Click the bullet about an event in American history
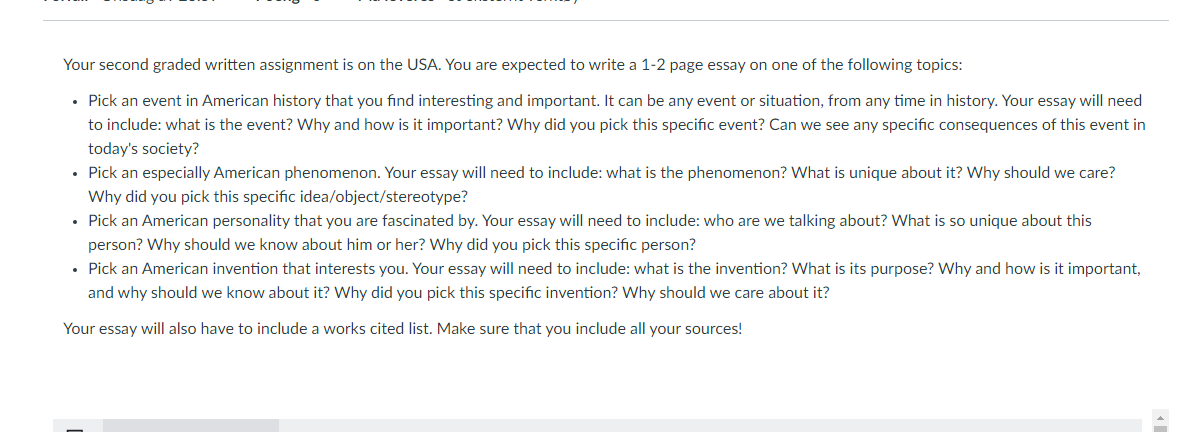 [617, 124]
